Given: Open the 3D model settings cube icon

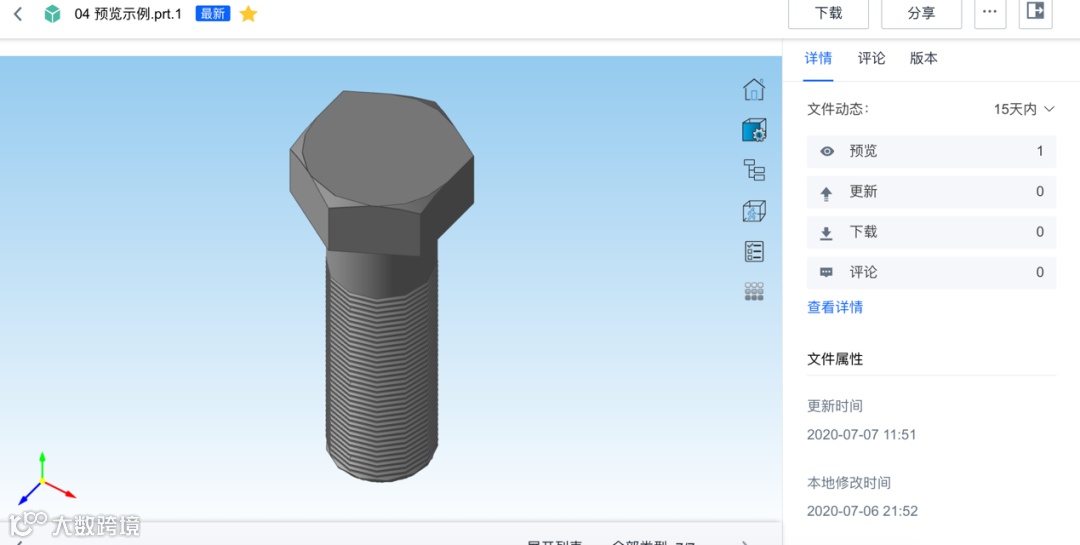Looking at the screenshot, I should pos(754,130).
